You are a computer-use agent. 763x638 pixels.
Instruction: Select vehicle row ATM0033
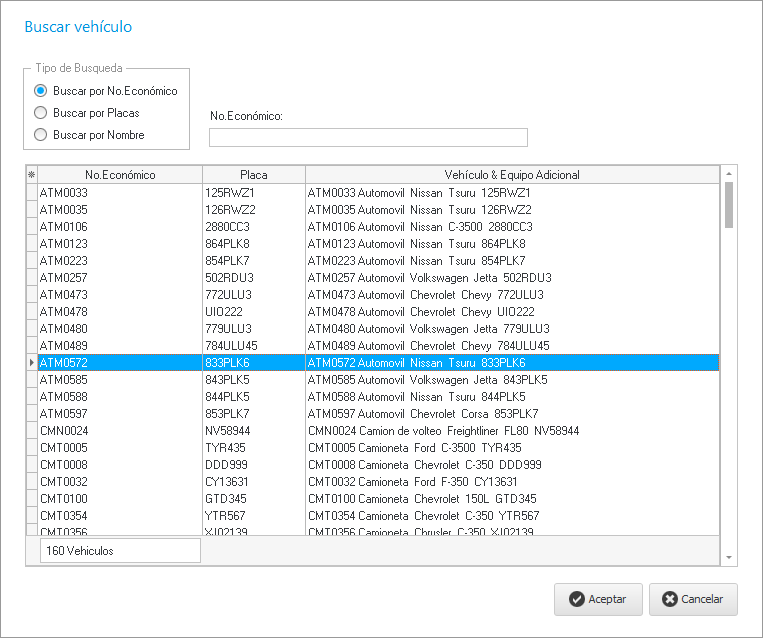[x=120, y=192]
